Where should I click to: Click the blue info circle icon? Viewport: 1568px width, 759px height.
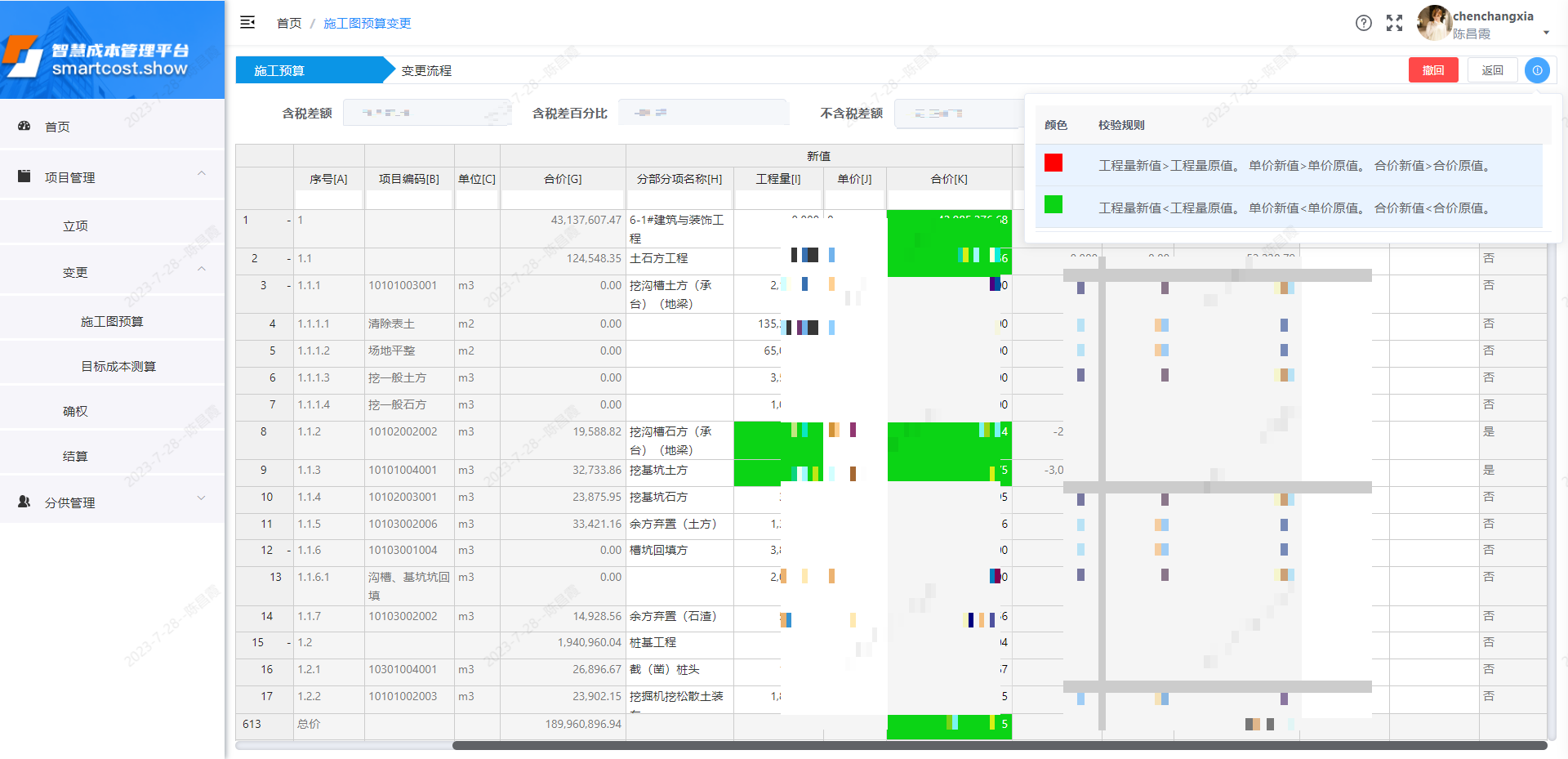click(1538, 70)
